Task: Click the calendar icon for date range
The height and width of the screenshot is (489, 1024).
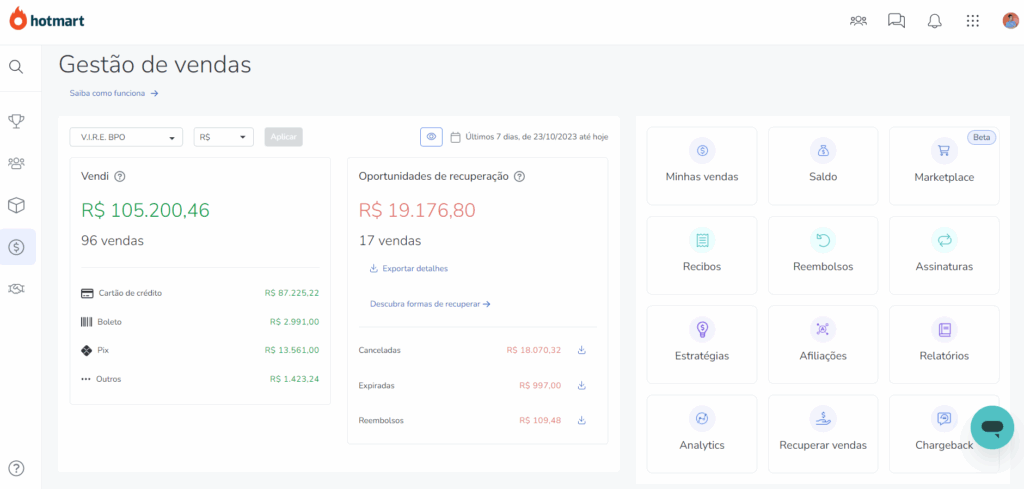Action: [456, 137]
